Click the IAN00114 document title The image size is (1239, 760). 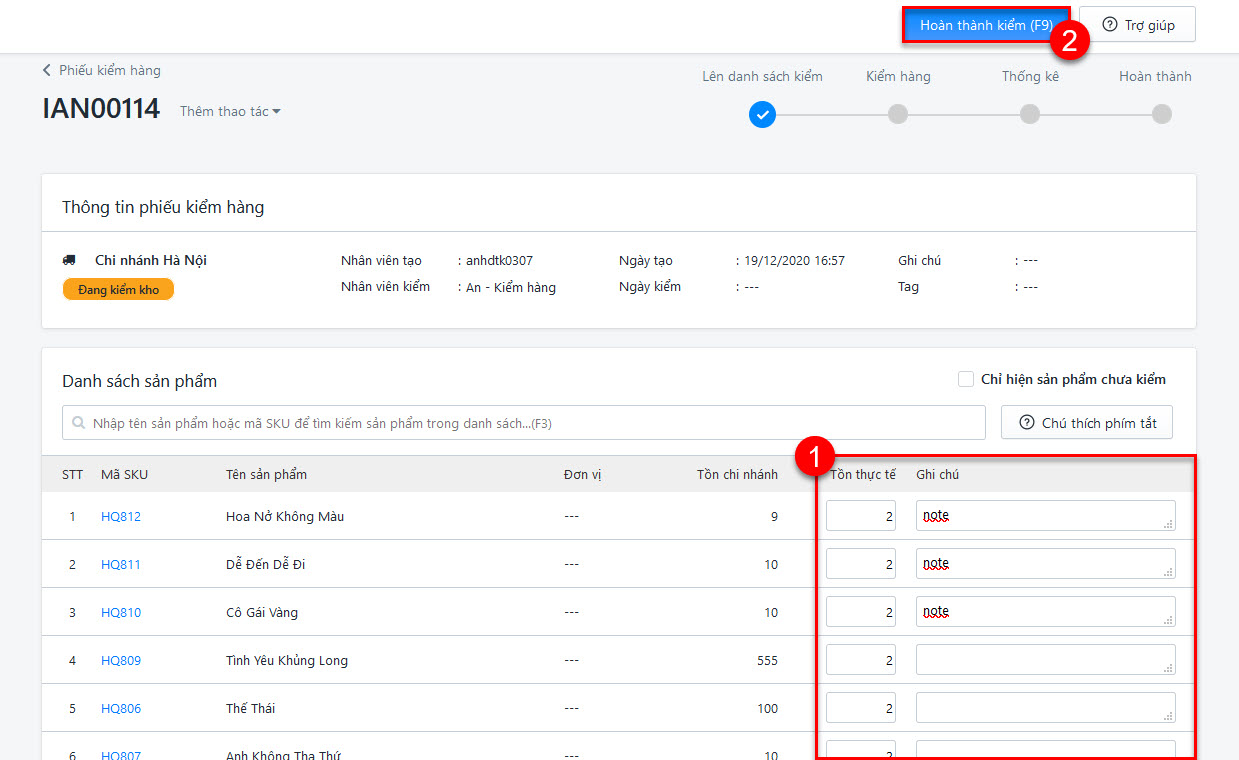click(101, 109)
